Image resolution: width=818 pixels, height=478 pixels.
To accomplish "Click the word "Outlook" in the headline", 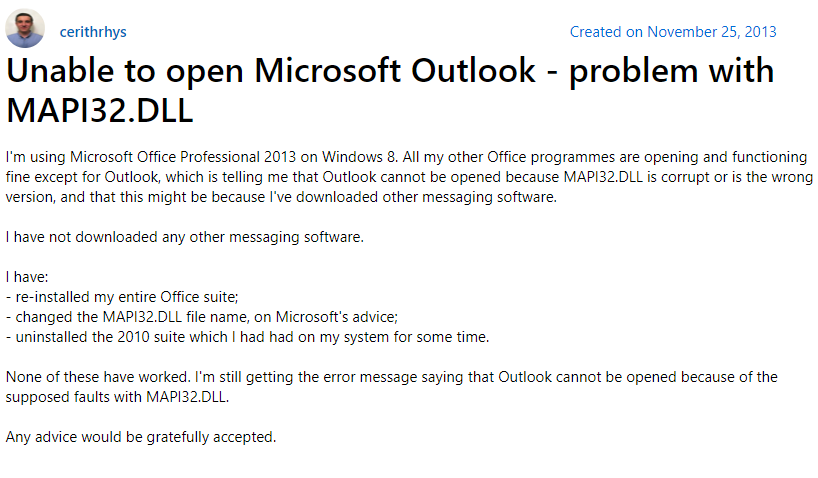I will tap(473, 70).
